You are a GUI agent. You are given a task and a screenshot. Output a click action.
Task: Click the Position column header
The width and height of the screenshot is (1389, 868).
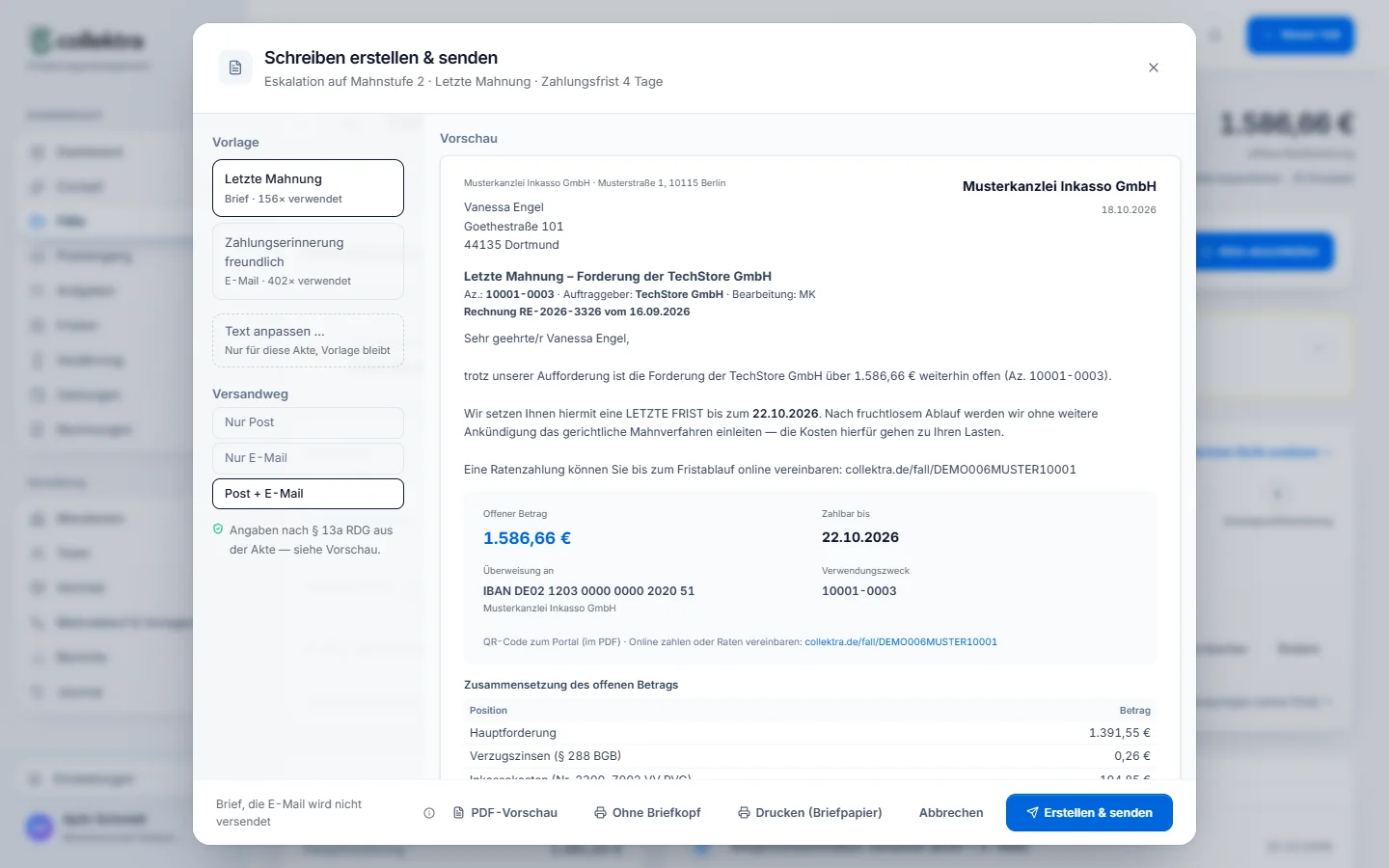tap(488, 711)
